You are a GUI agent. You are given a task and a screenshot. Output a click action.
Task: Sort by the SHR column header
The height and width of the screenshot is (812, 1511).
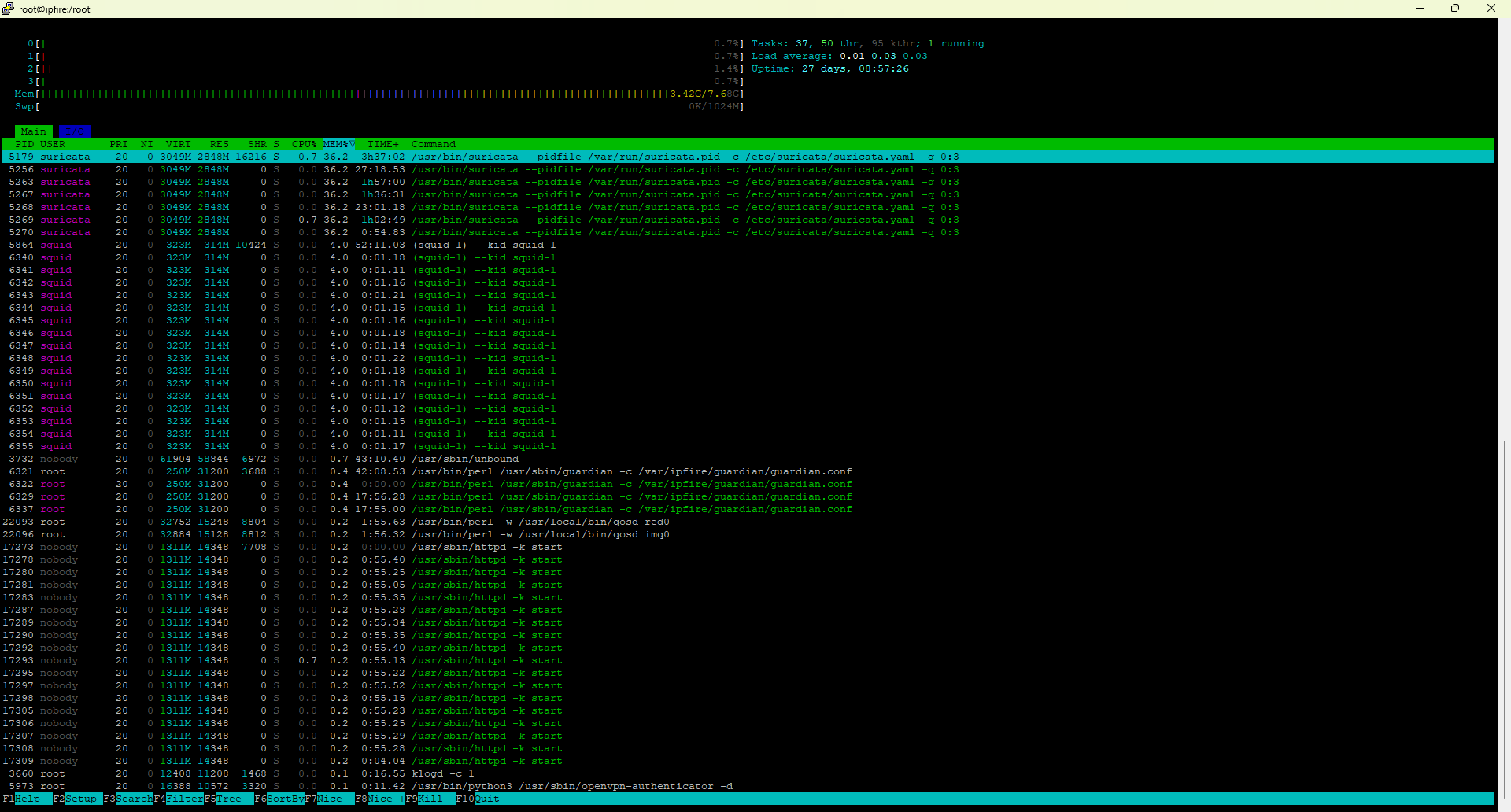(x=257, y=144)
